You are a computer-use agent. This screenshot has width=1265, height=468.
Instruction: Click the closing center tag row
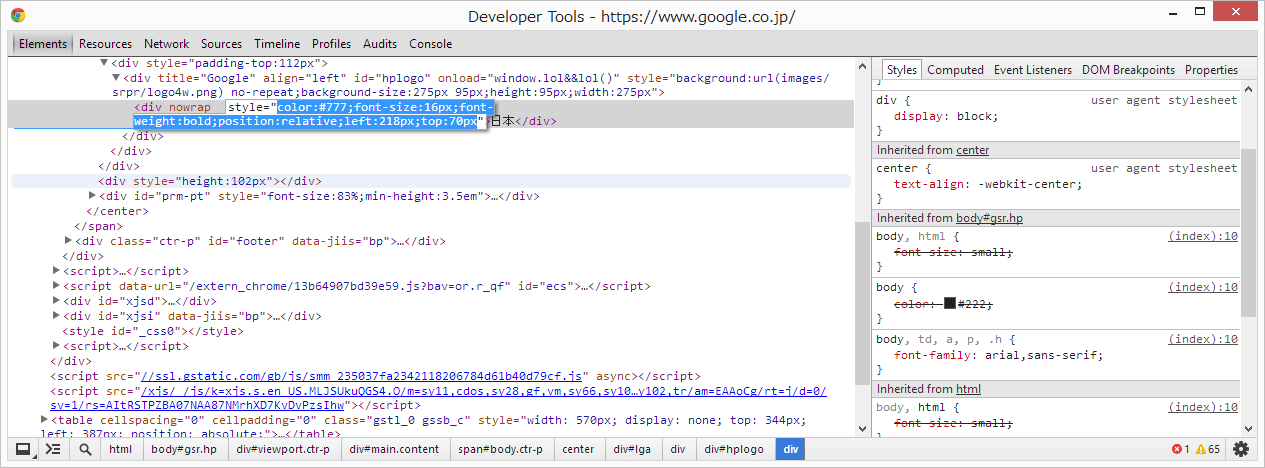[x=118, y=211]
